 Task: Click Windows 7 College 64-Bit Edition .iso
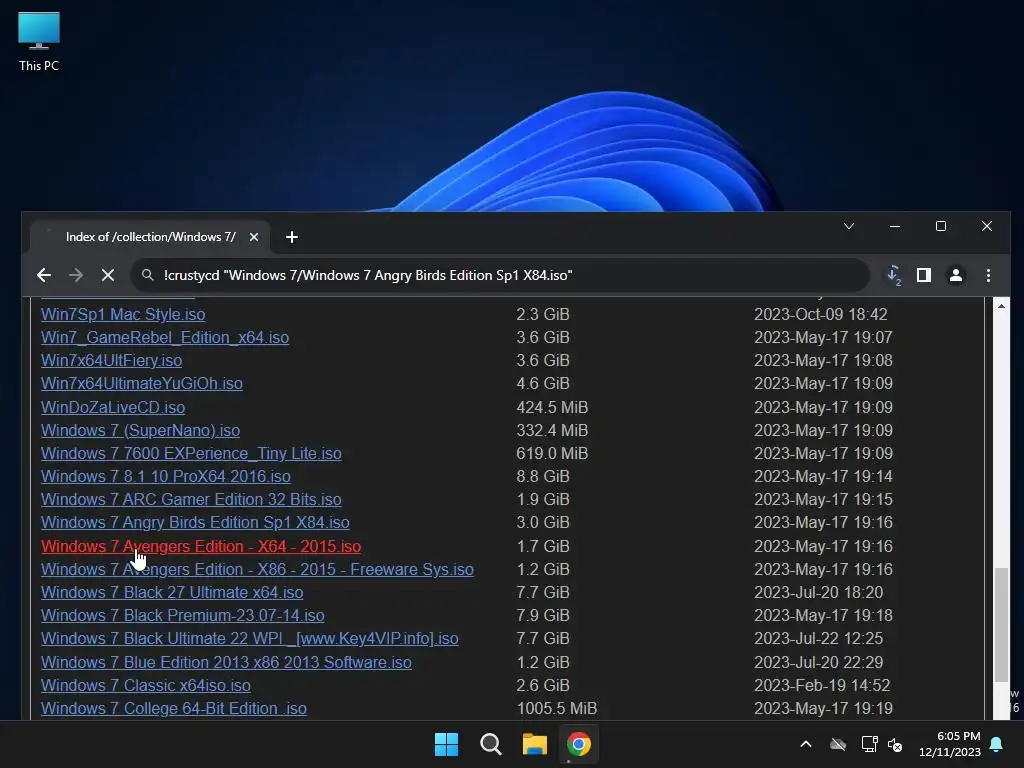(174, 709)
